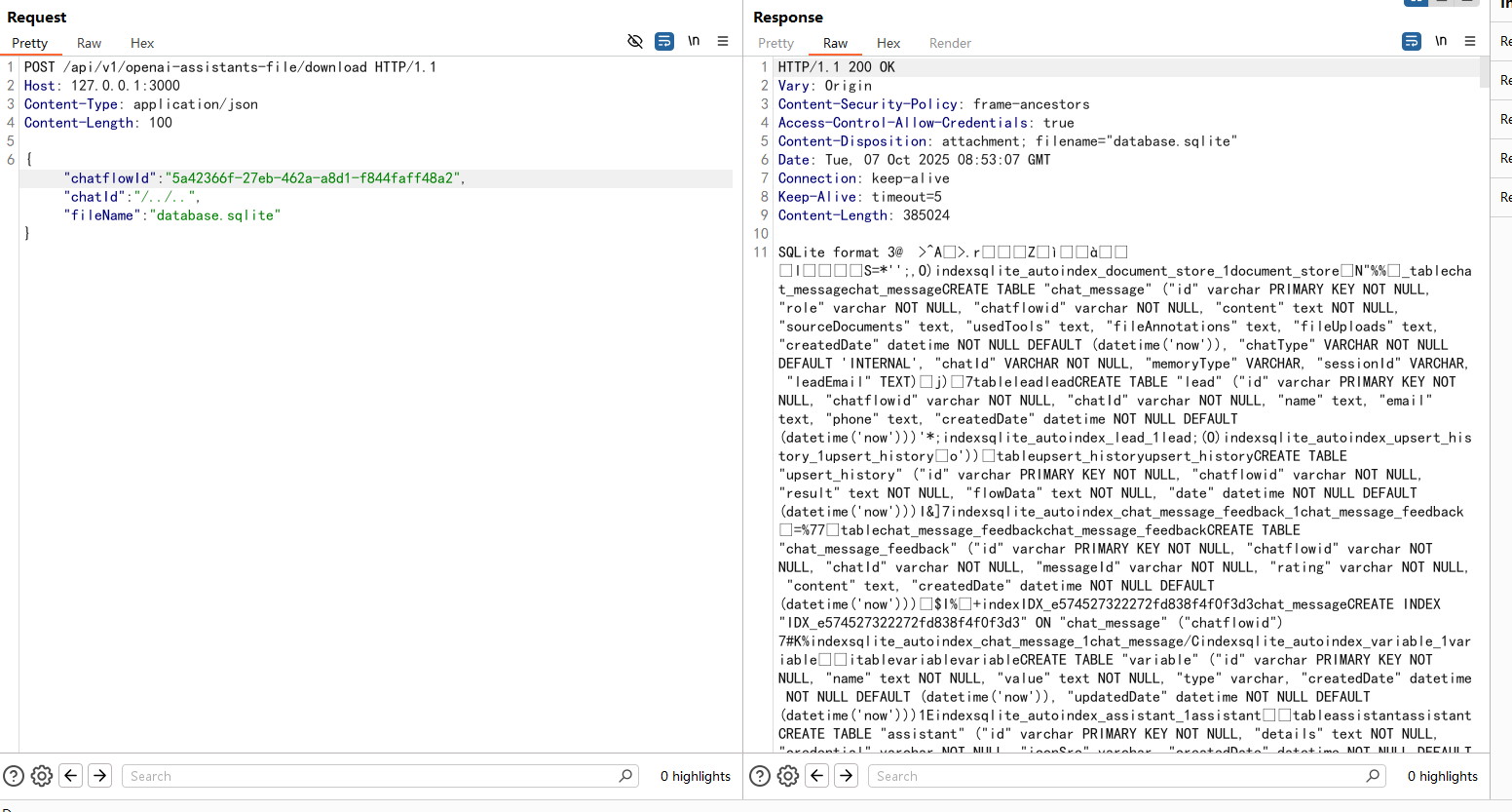Open Response search settings gear
Viewport: 1512px width, 812px height.
788,776
